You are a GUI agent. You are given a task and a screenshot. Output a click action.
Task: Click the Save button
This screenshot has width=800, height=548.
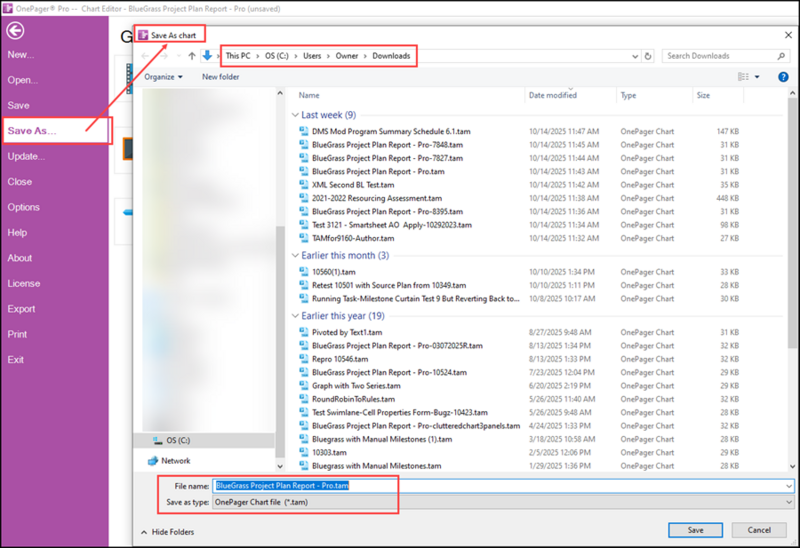click(695, 530)
